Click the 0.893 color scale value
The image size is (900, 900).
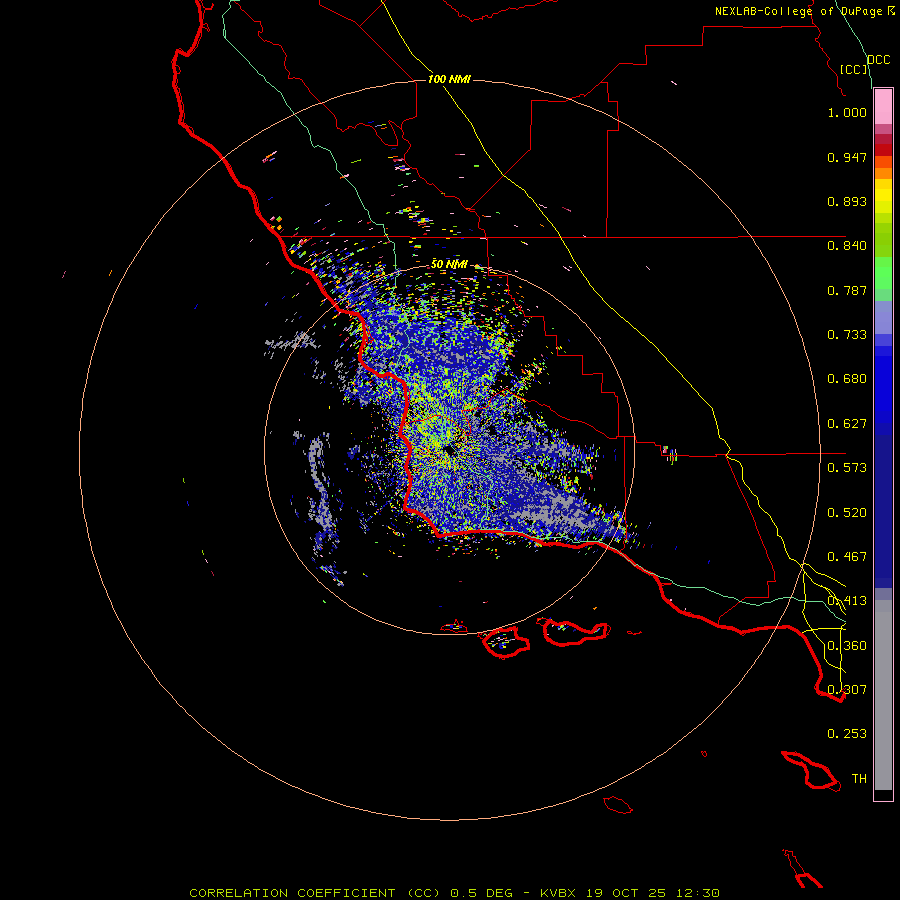click(x=847, y=201)
